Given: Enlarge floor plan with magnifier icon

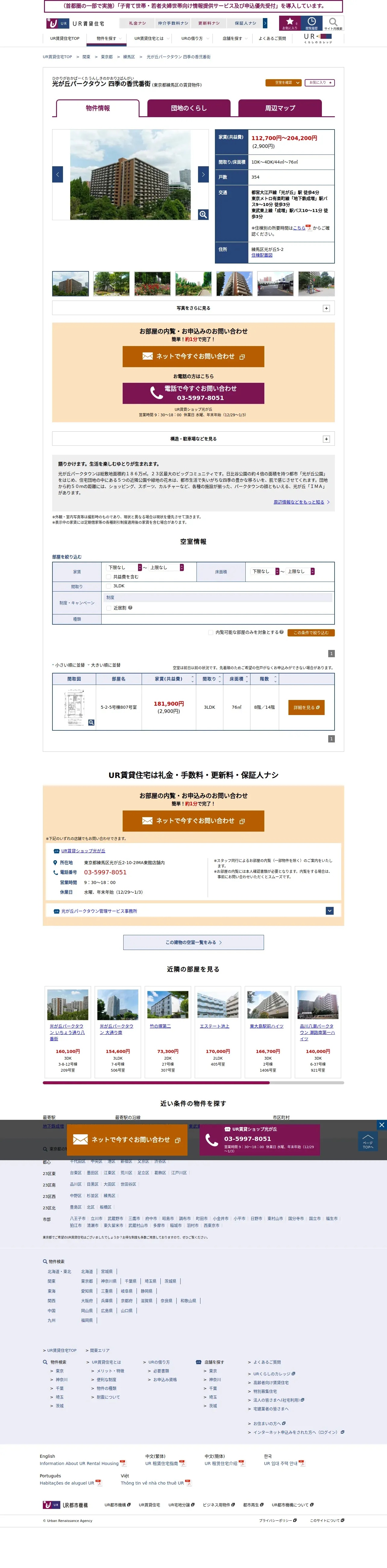Looking at the screenshot, I should (91, 723).
